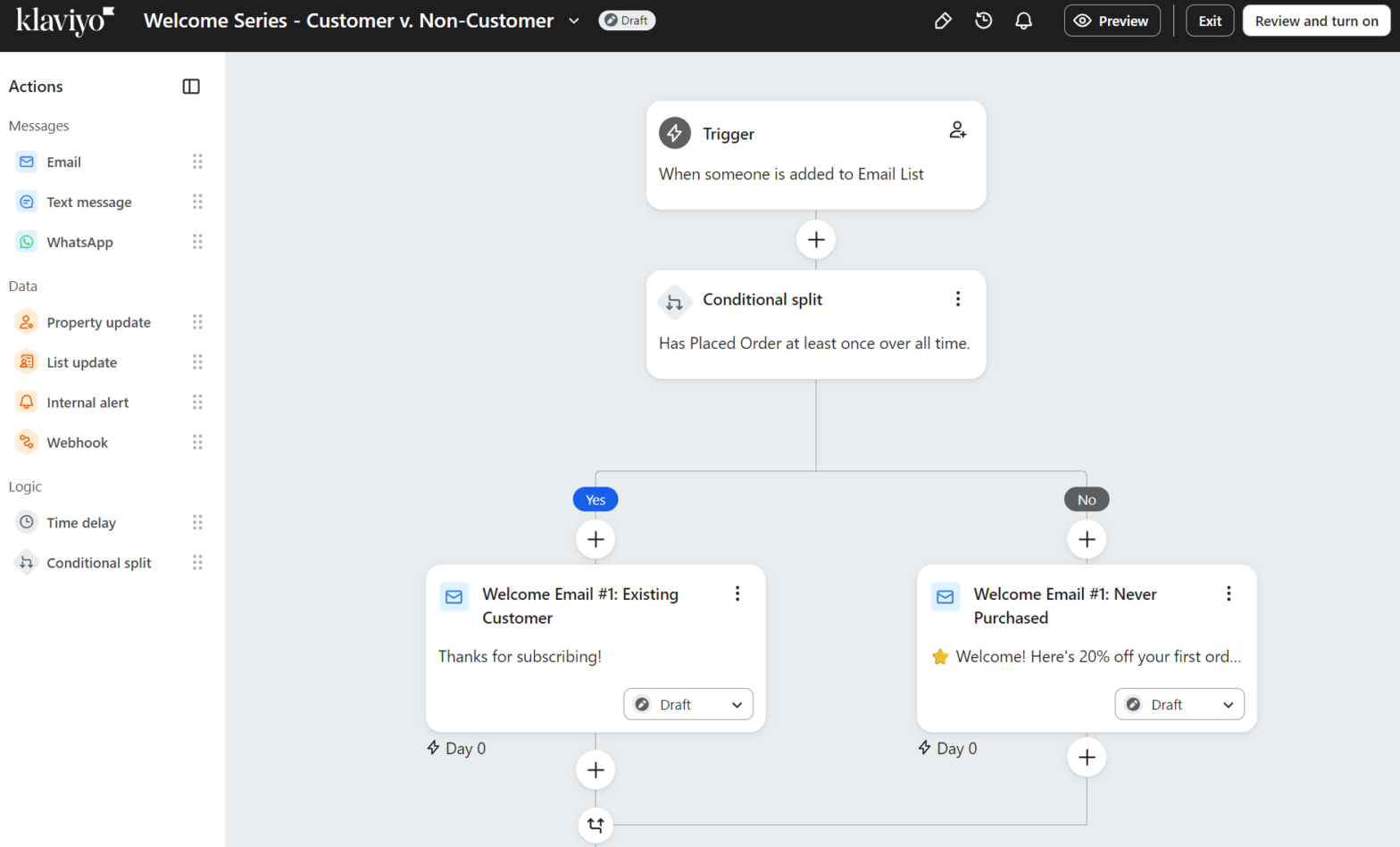1400x847 pixels.
Task: Open the version history clock icon
Action: (983, 21)
